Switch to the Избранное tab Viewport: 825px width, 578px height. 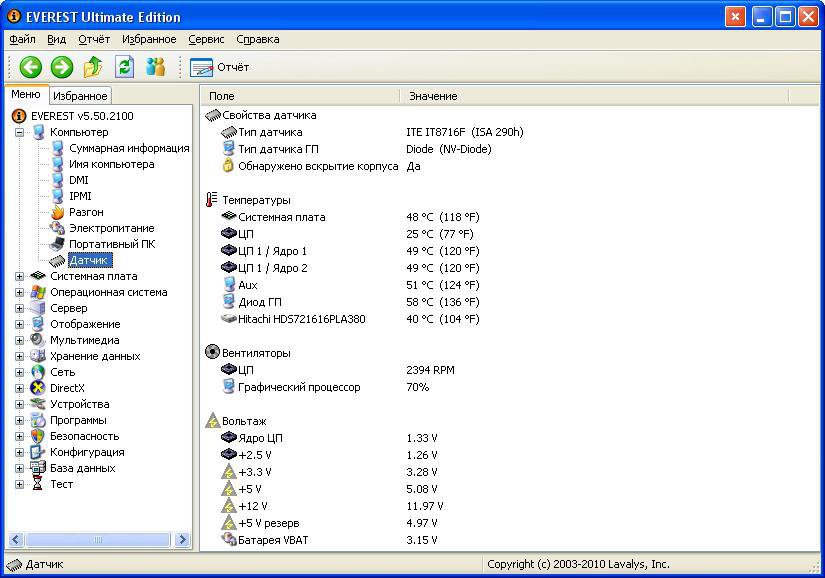point(79,96)
